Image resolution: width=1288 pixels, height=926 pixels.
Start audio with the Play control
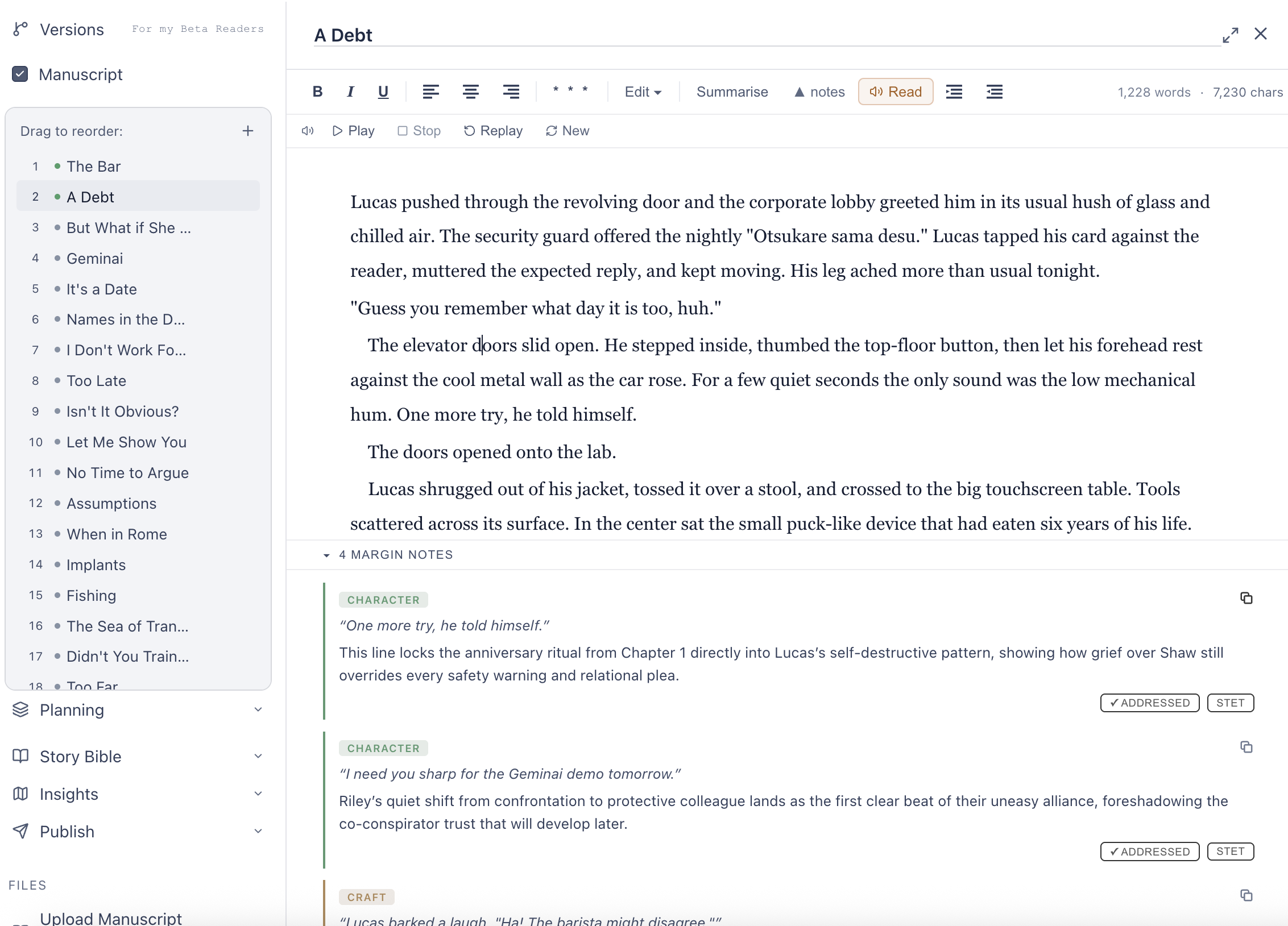coord(353,131)
